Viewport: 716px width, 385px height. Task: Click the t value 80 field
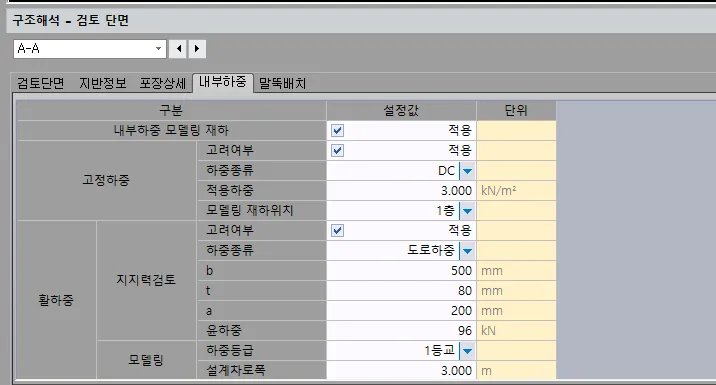(401, 290)
